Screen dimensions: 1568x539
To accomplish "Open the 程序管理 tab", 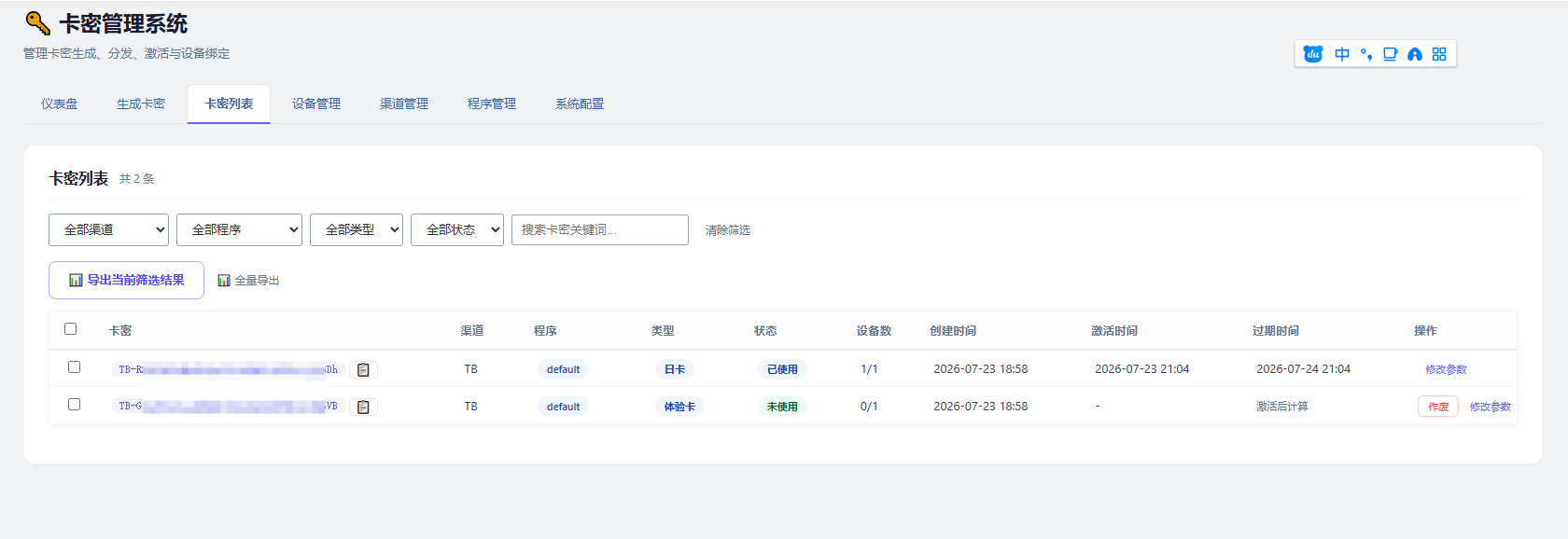I will [x=492, y=104].
